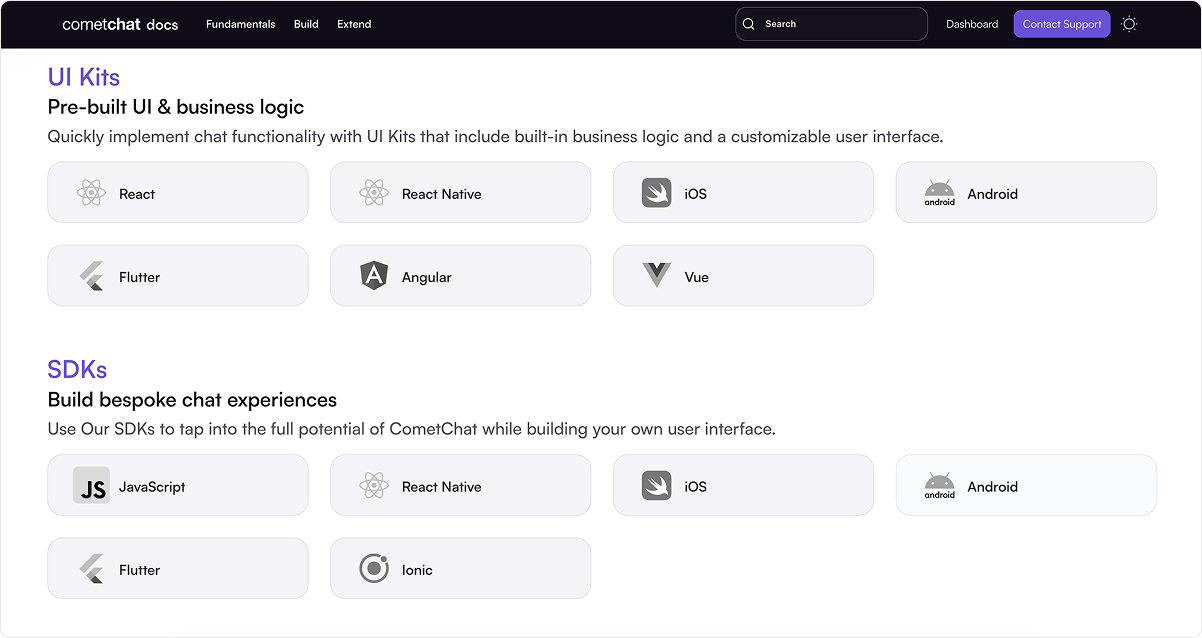Open the React Native SDK card
The height and width of the screenshot is (638, 1202).
[x=460, y=485]
